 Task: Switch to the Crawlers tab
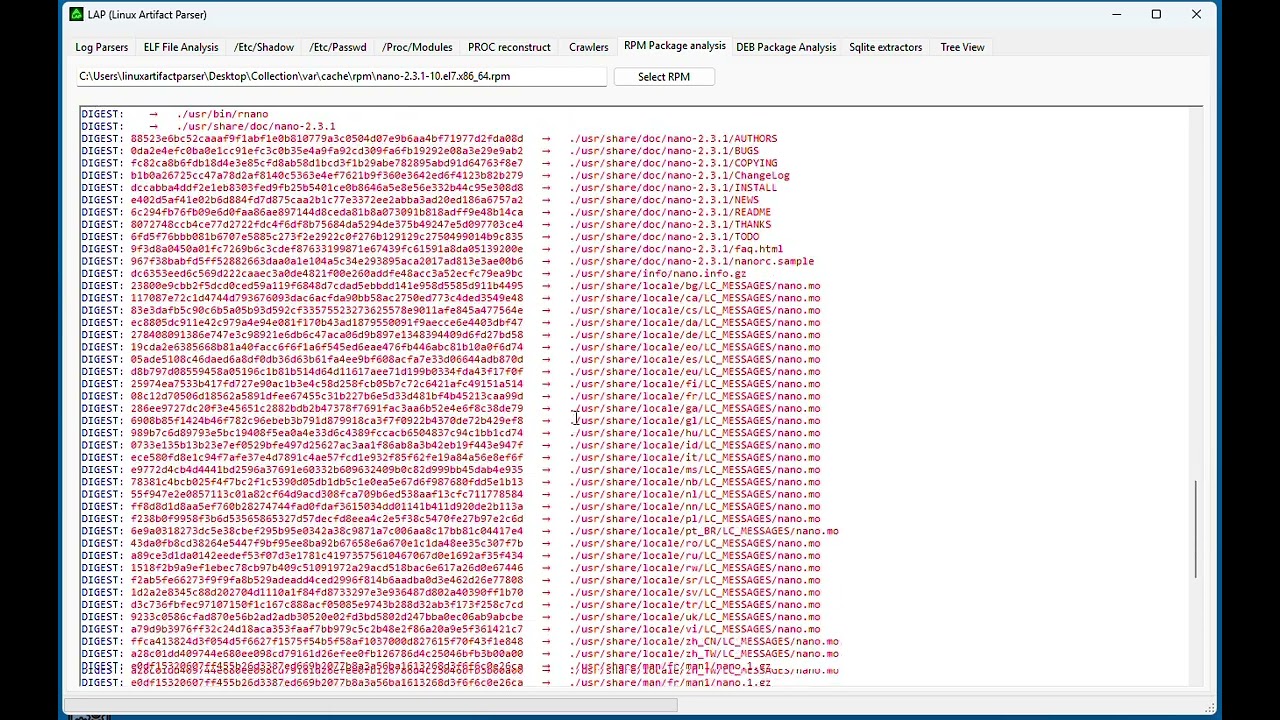(x=588, y=47)
